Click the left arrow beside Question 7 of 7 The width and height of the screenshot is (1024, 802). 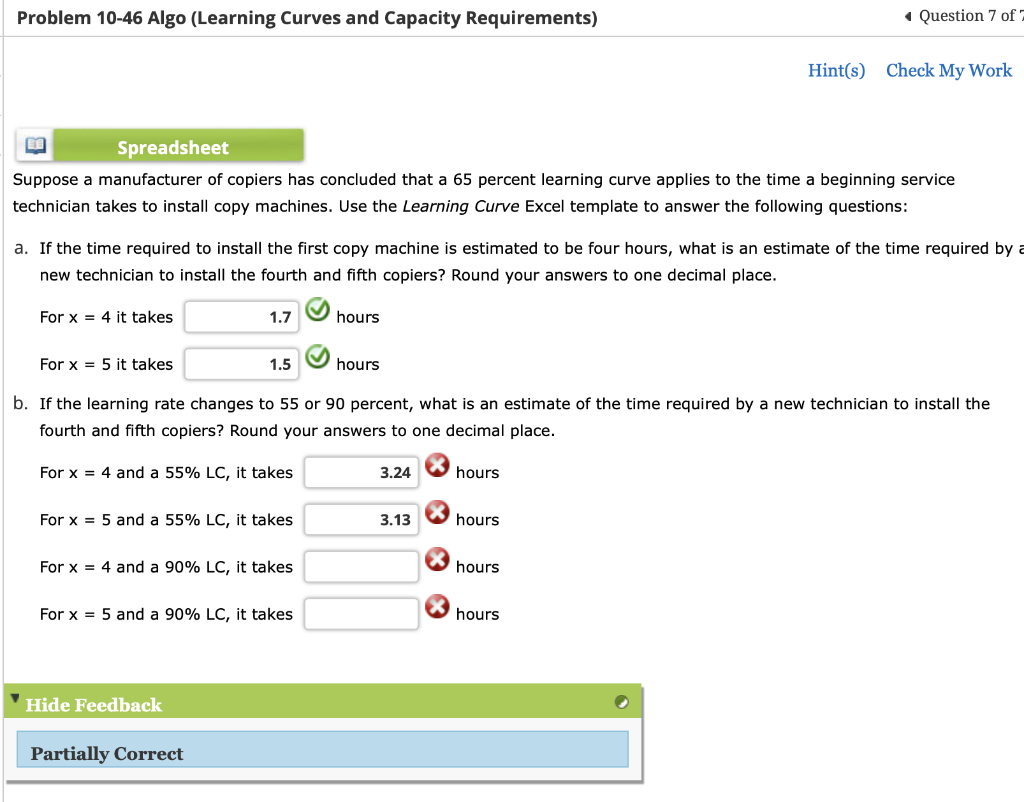point(906,15)
